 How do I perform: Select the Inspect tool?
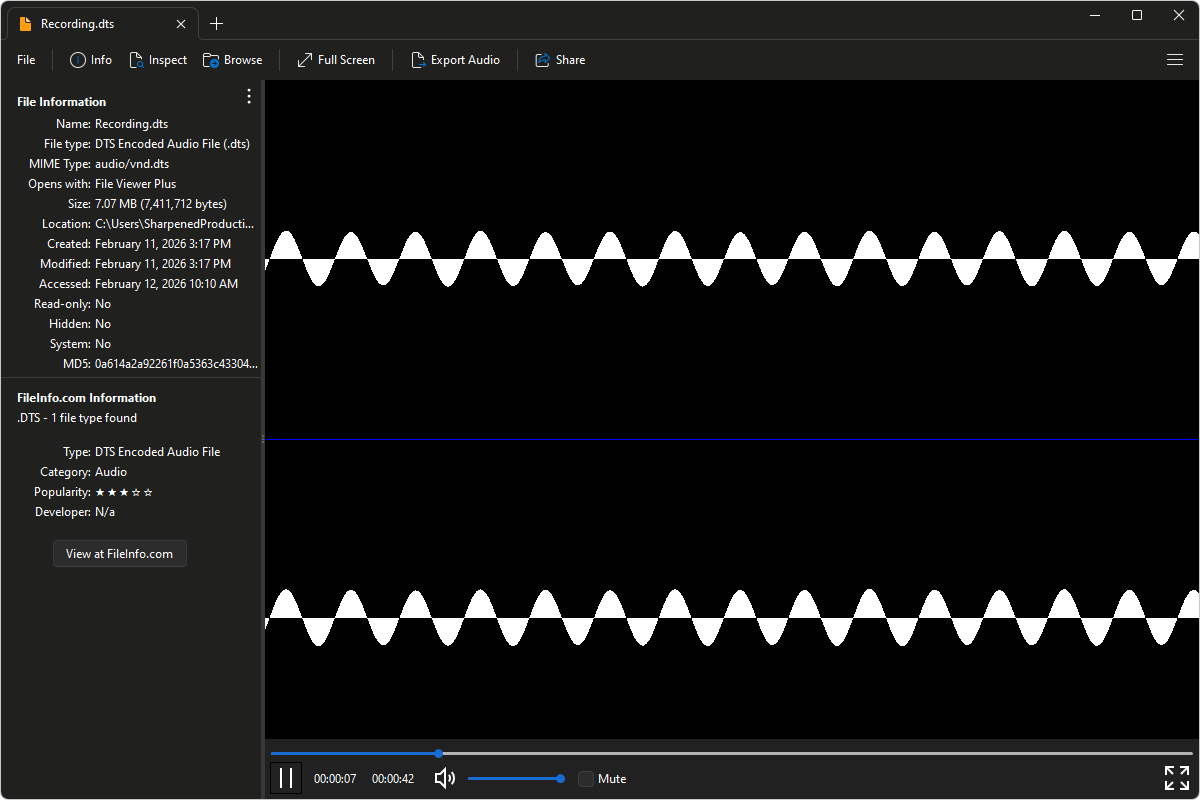(x=158, y=60)
